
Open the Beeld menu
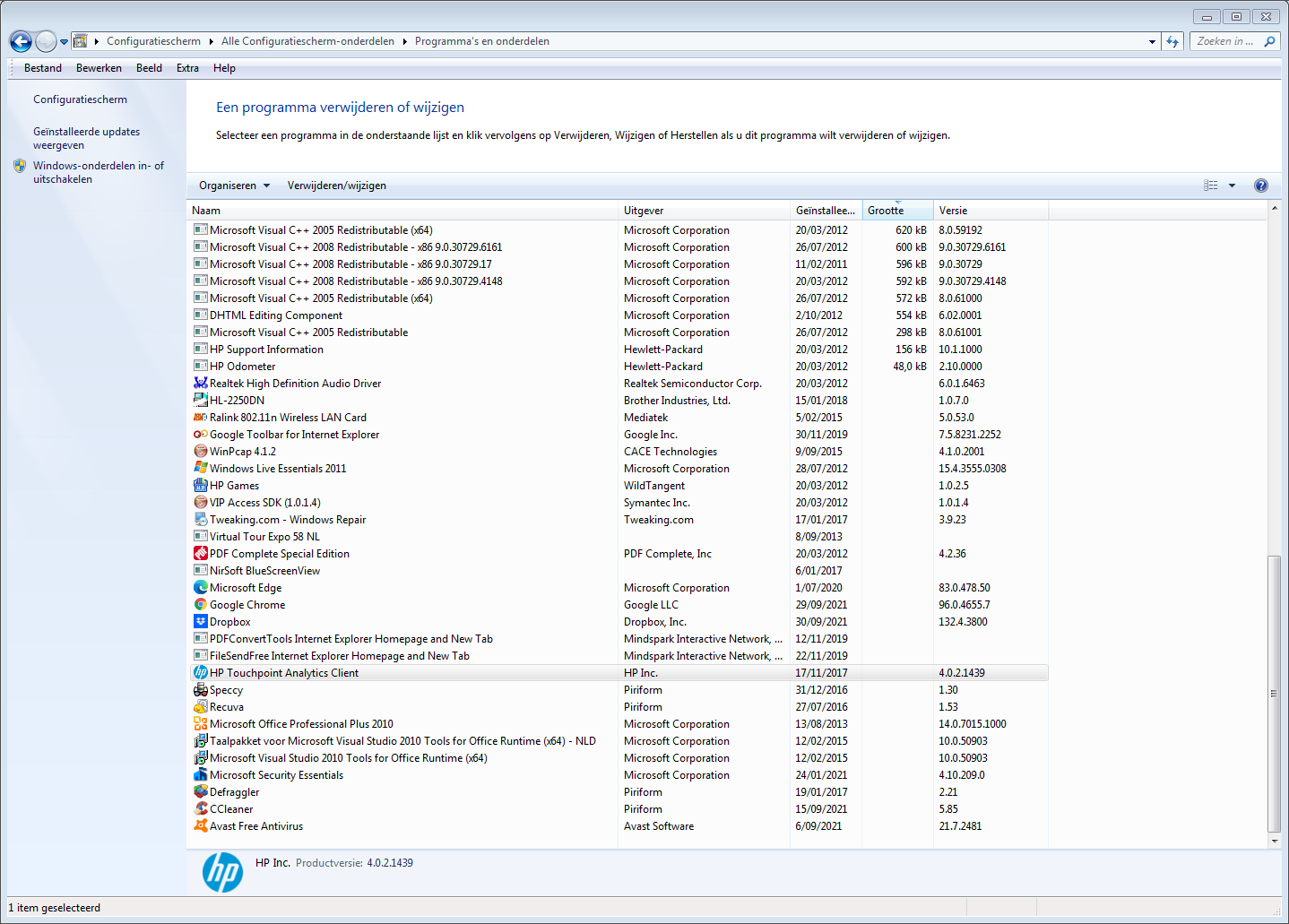(149, 68)
